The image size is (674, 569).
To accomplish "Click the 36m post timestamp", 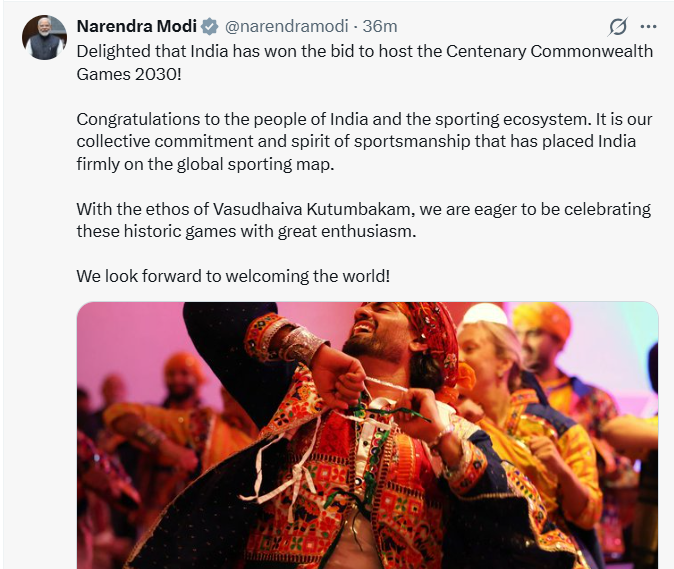I will tap(380, 26).
